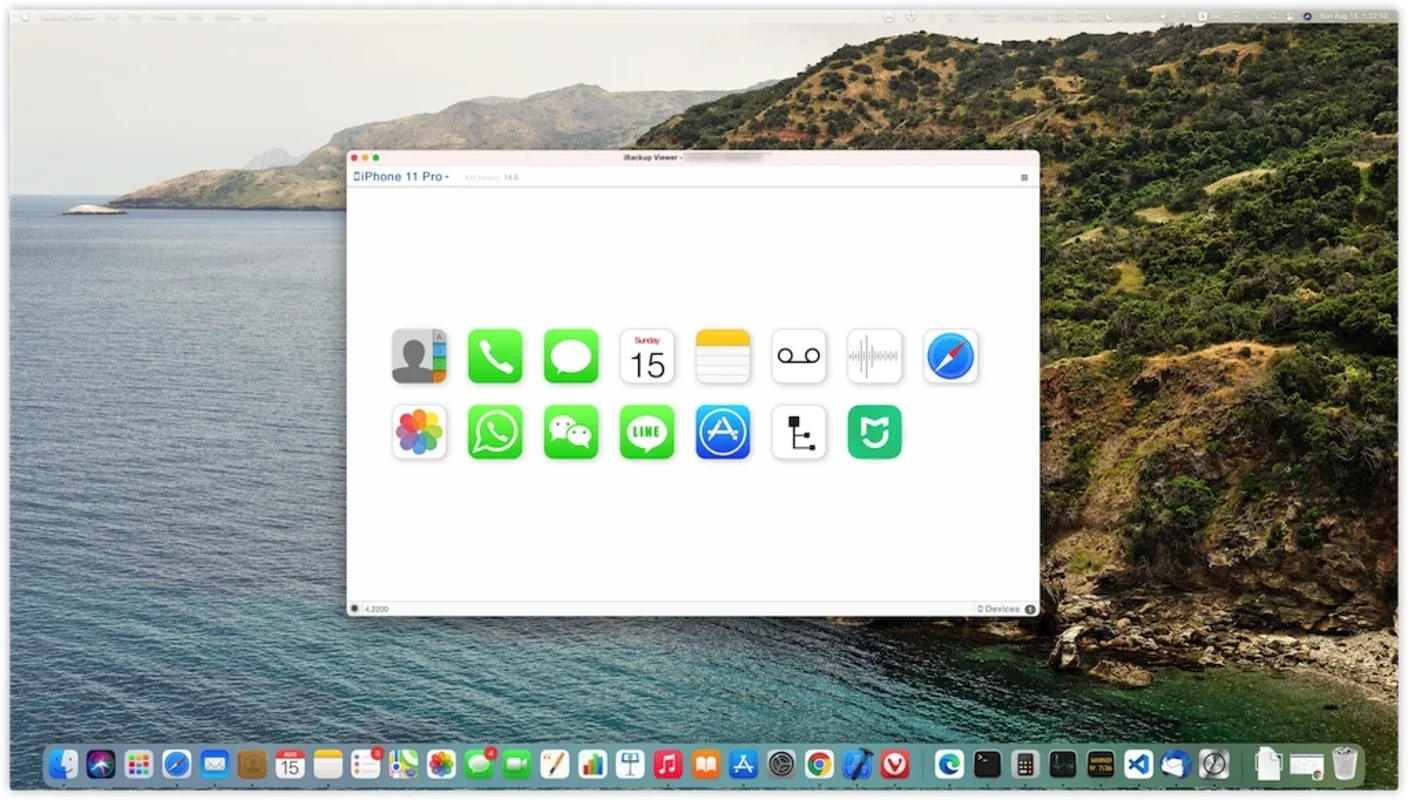Open Launchpad from the Dock

coord(139,765)
